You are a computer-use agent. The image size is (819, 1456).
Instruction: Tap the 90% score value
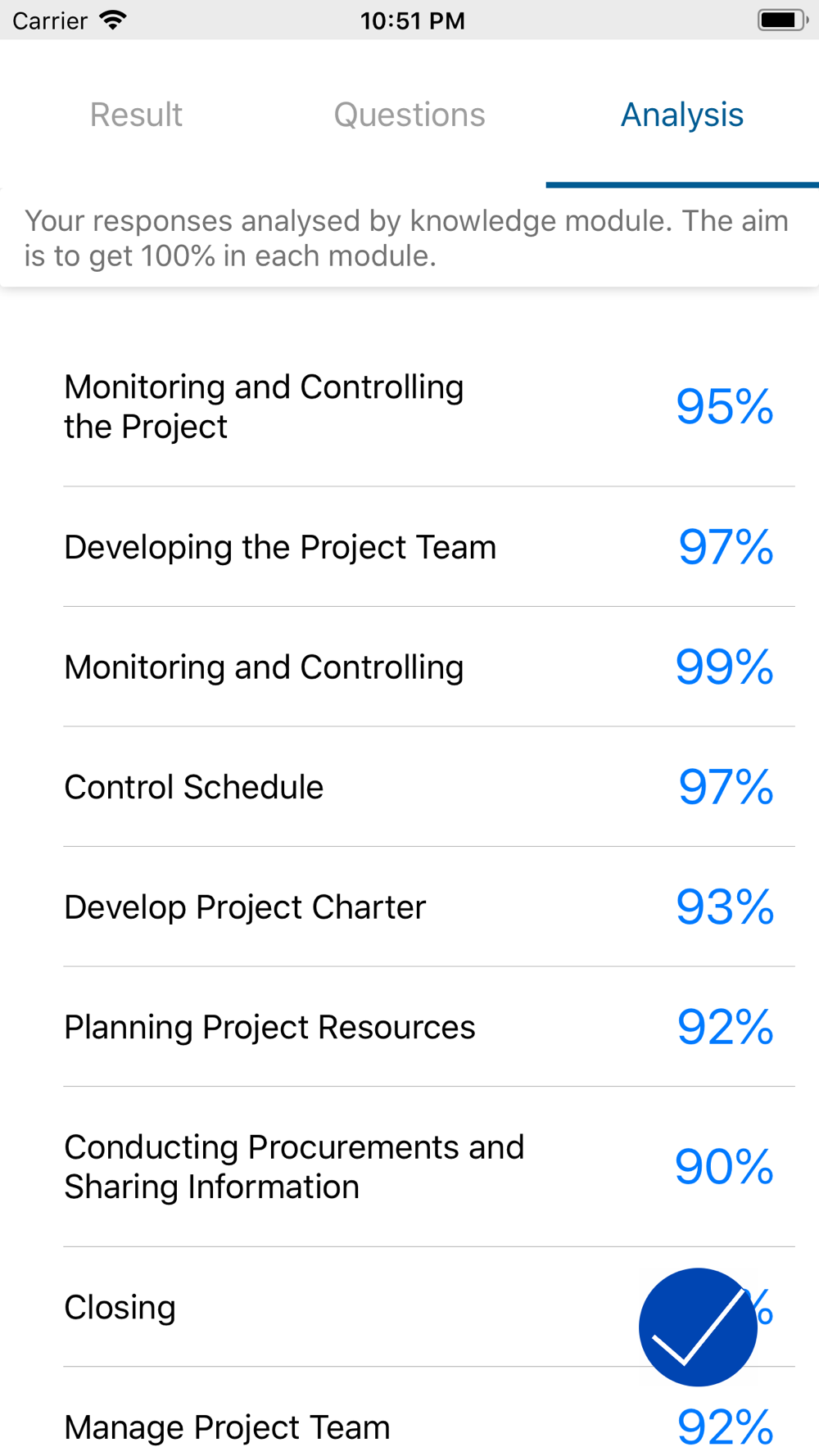pos(725,1167)
